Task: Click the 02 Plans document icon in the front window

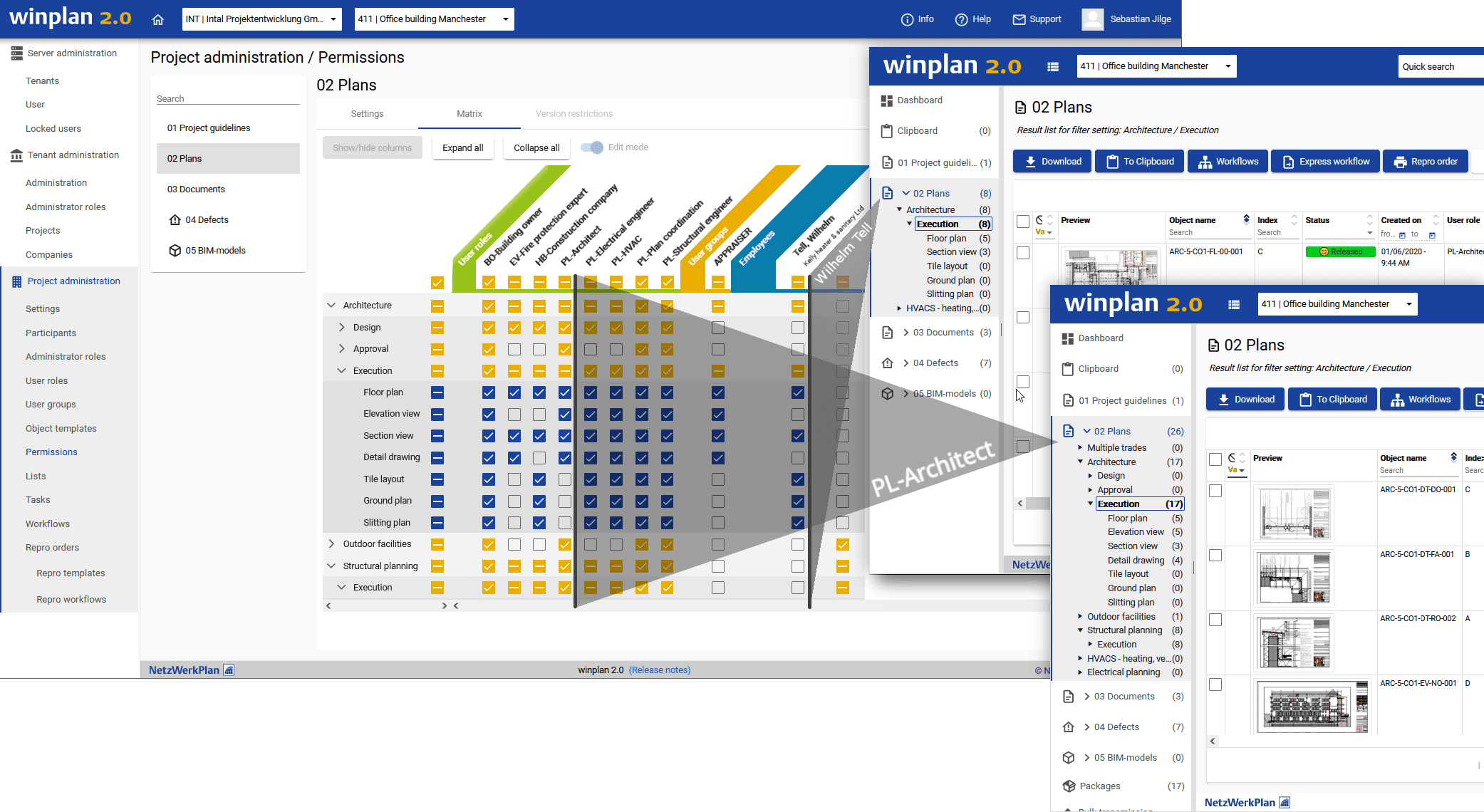Action: pos(1068,431)
